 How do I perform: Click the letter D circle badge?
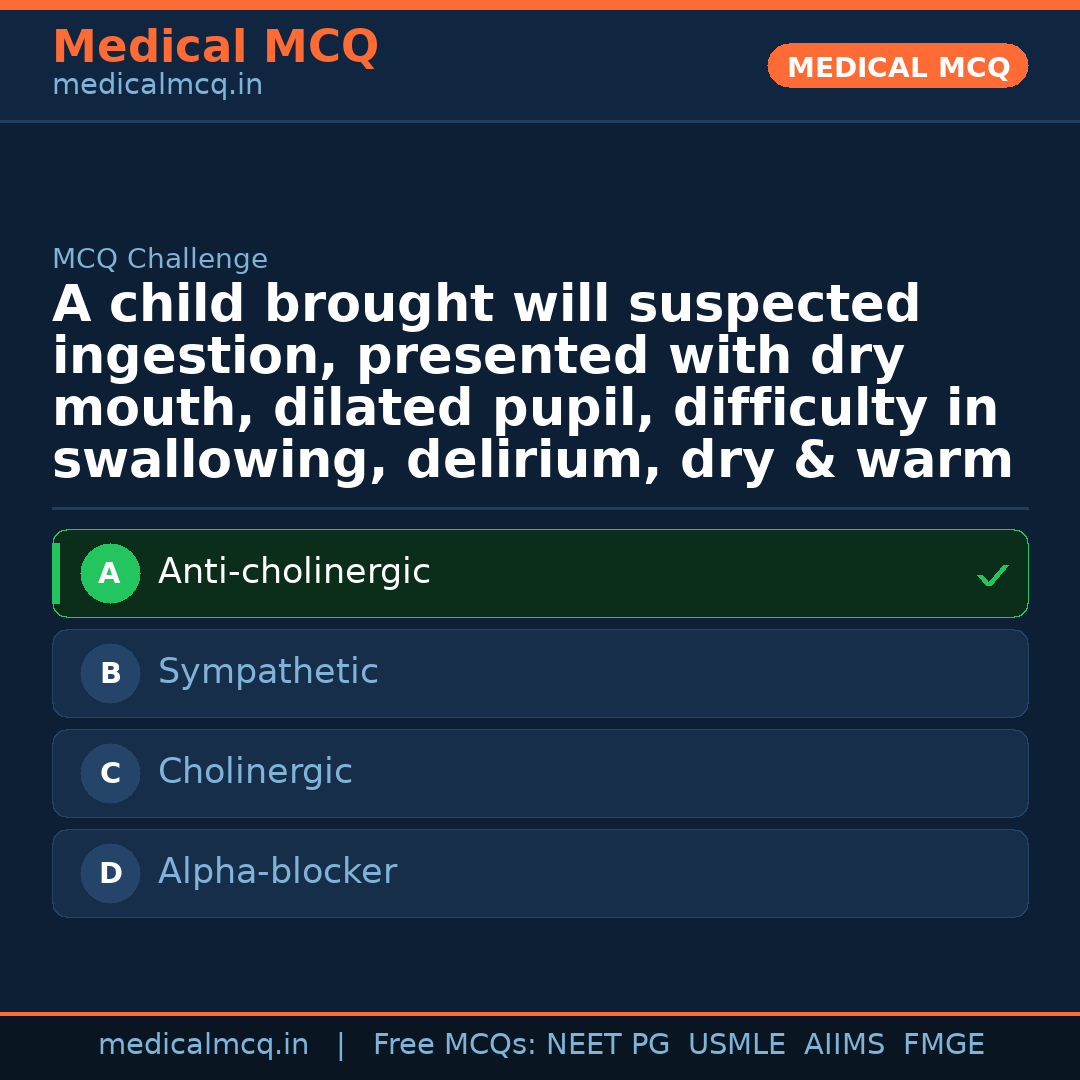[x=110, y=874]
